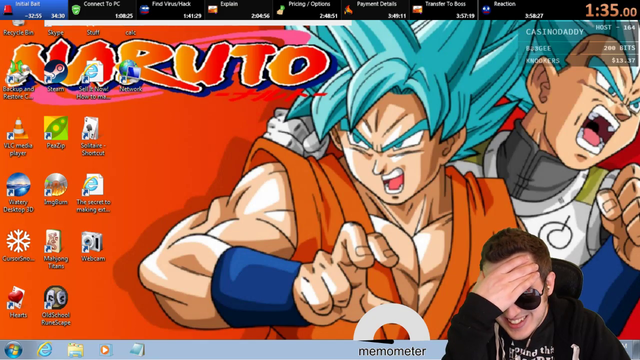Screen dimensions: 640x360
Task: Select the 'Reaction' split
Action: point(512,10)
